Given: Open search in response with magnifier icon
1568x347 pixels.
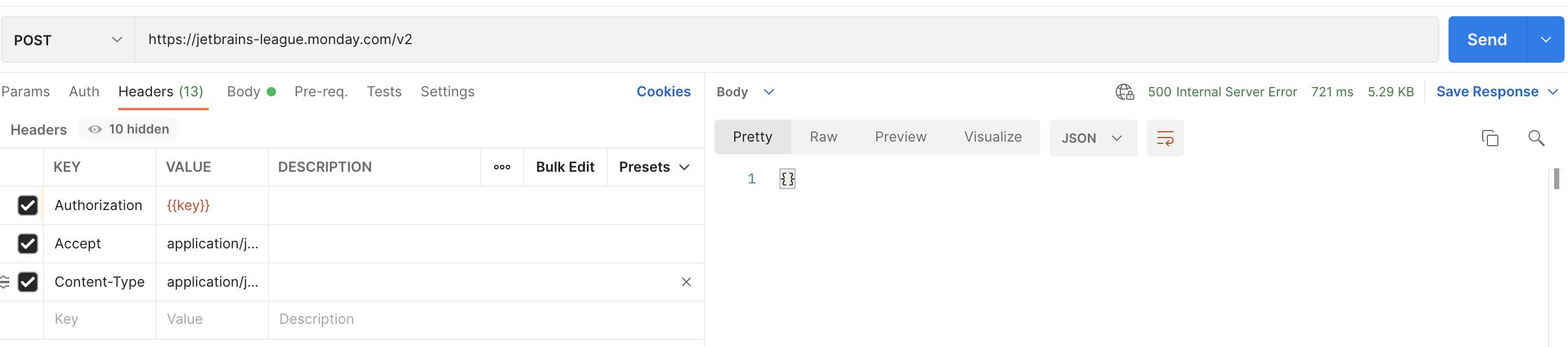Looking at the screenshot, I should [1536, 138].
